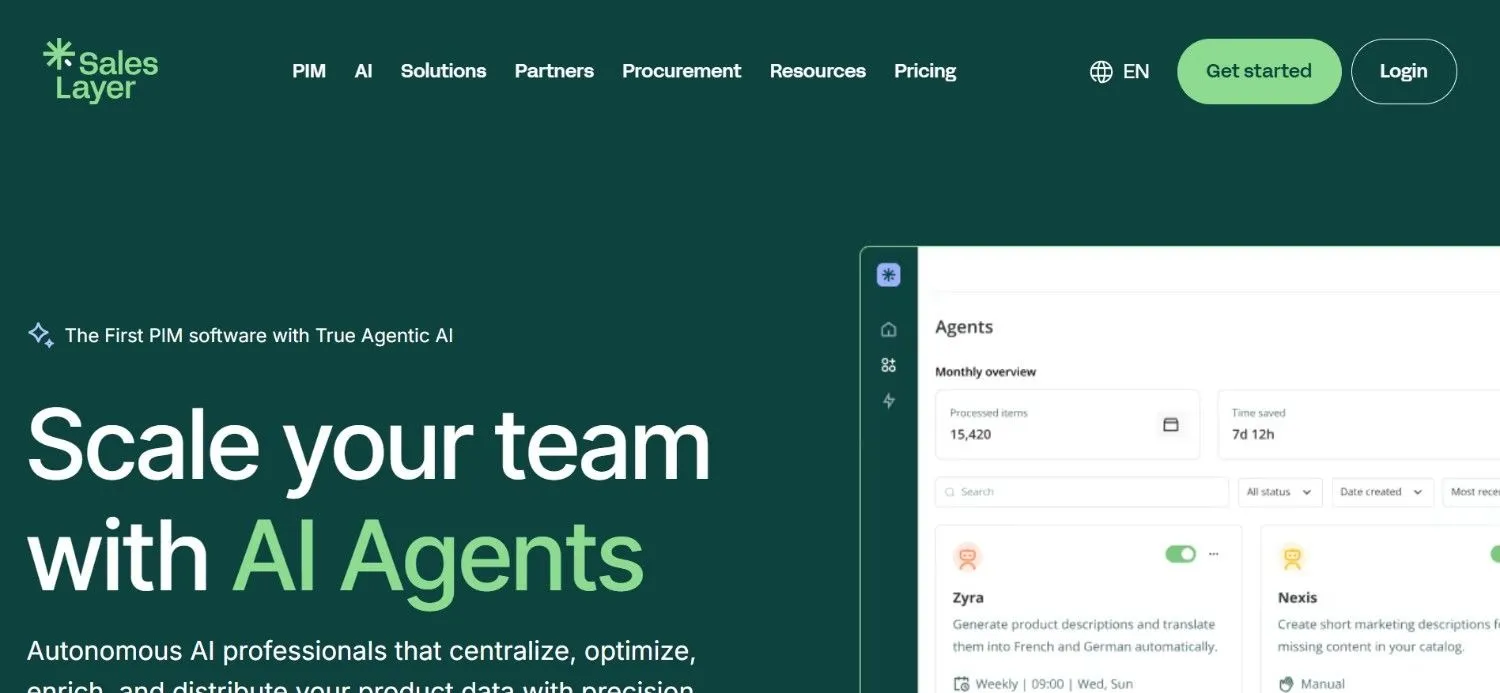Click 'The First PIM software with True Agentic AI'
This screenshot has height=693, width=1500.
point(259,335)
